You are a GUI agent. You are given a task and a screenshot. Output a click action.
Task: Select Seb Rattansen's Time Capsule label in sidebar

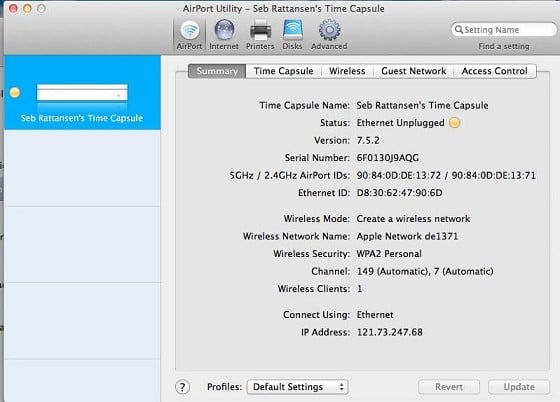[x=82, y=118]
